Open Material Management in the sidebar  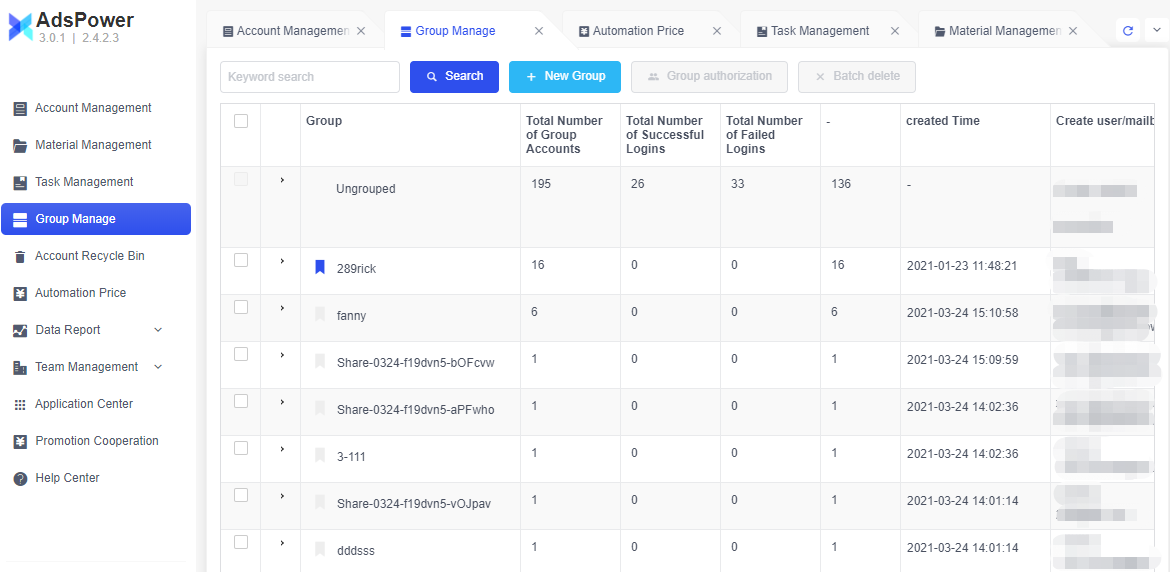[93, 145]
